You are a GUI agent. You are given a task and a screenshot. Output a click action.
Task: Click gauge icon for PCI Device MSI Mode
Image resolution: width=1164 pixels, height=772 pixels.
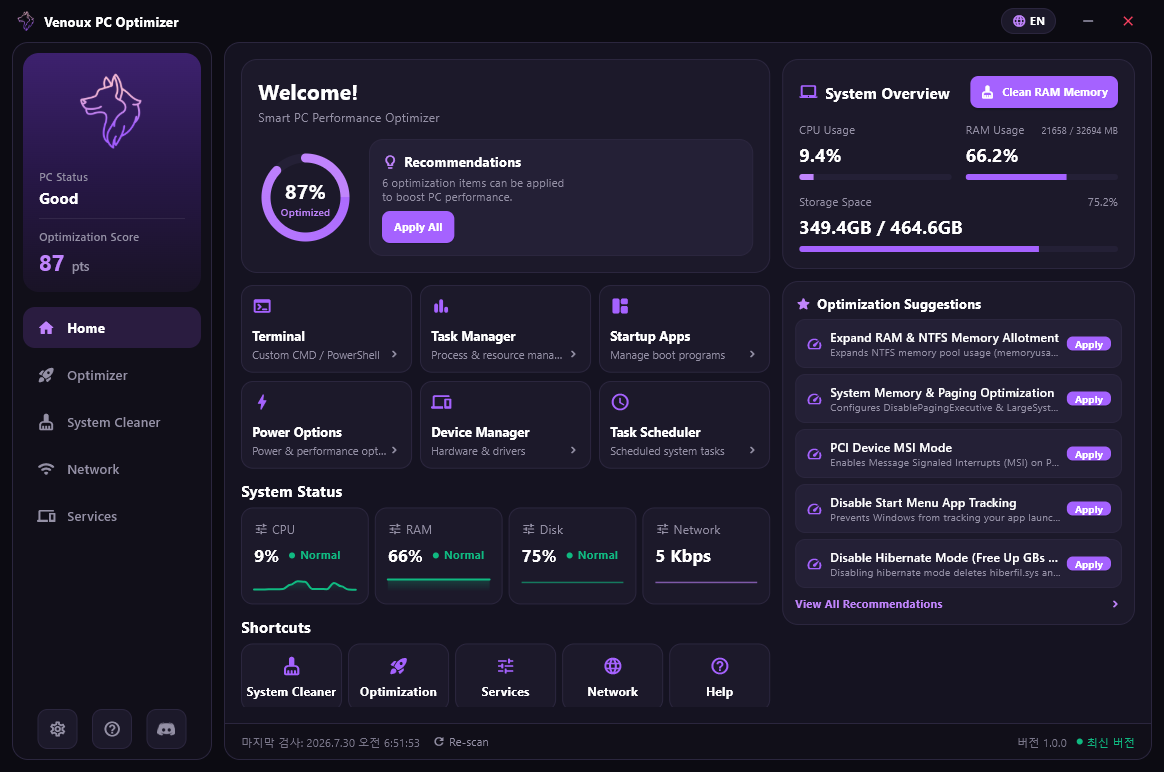814,454
